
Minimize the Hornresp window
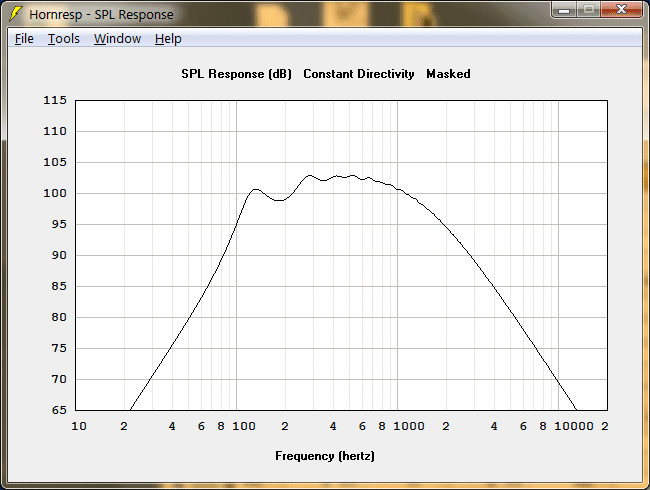click(564, 10)
